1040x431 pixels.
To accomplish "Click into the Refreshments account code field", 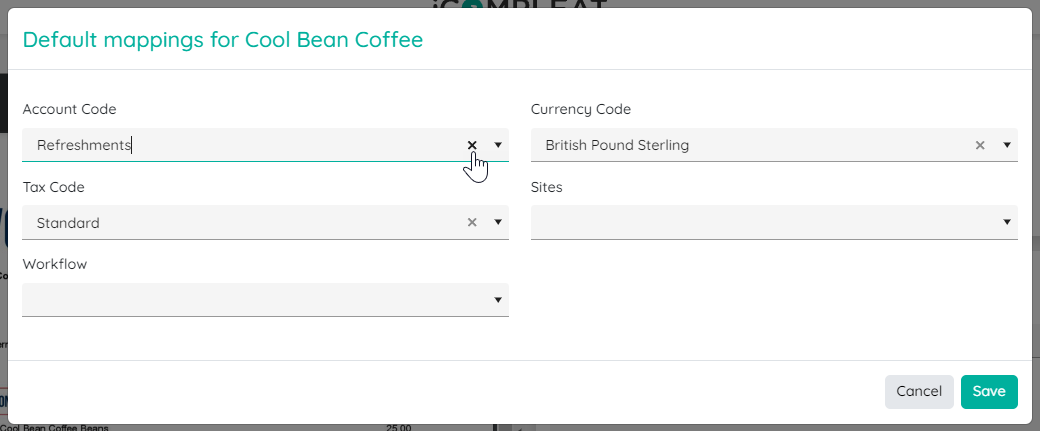I will (243, 145).
